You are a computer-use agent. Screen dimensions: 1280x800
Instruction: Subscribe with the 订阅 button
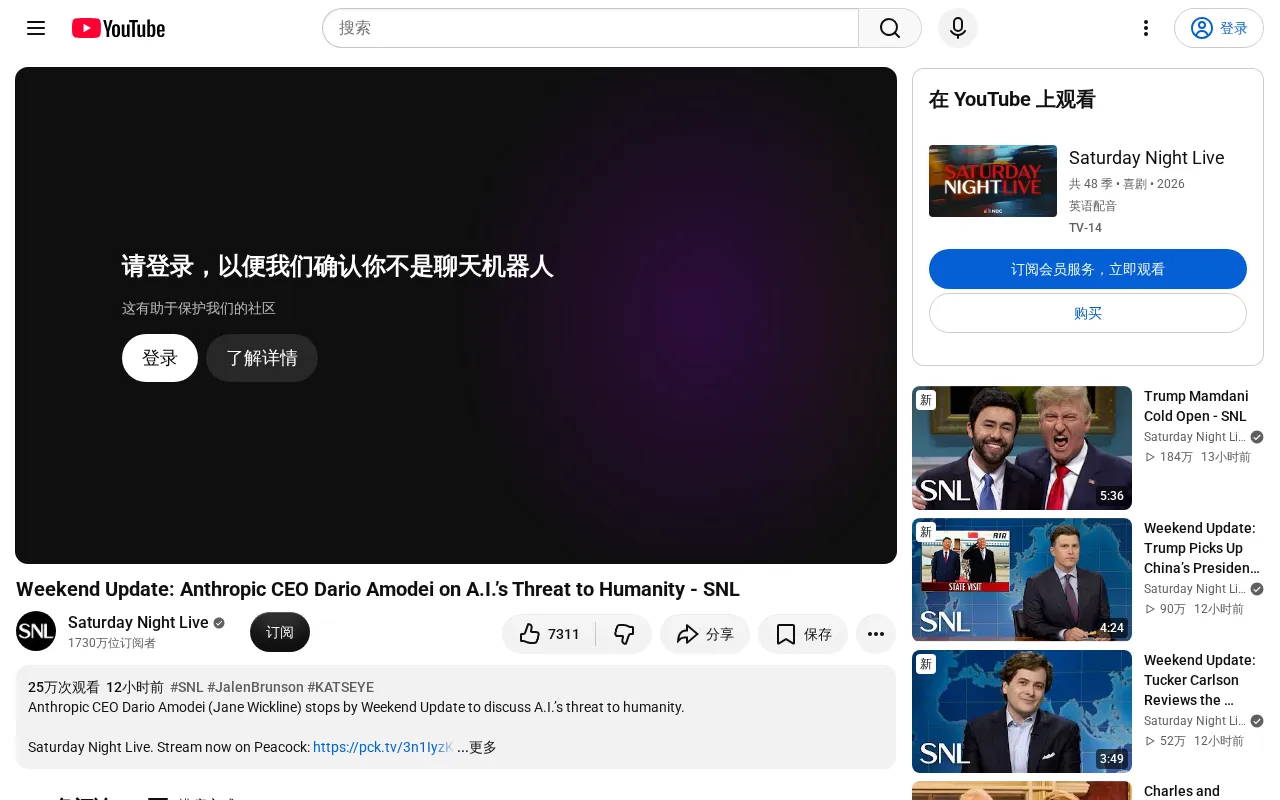tap(280, 632)
